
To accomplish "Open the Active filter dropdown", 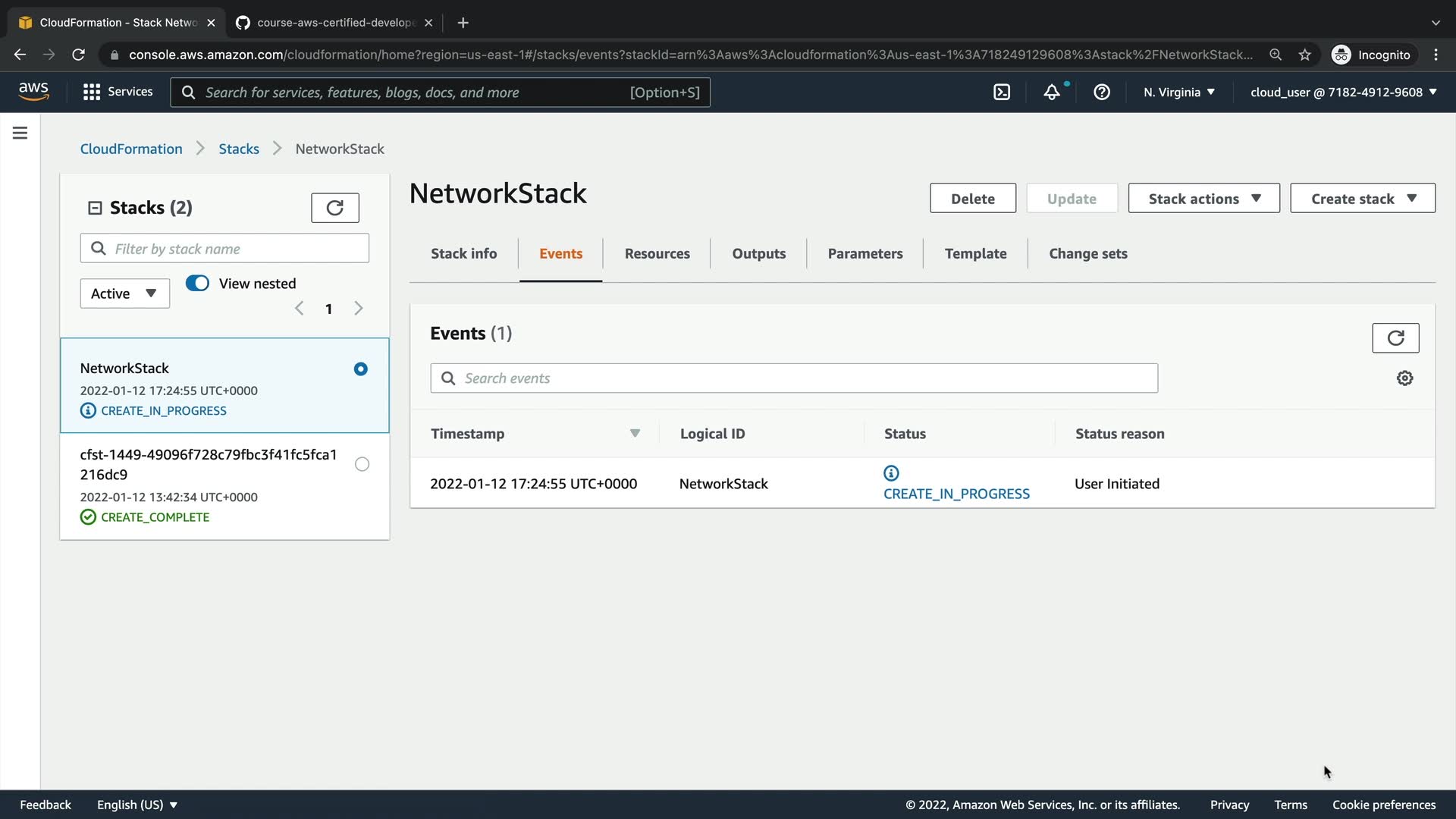I will click(x=124, y=293).
